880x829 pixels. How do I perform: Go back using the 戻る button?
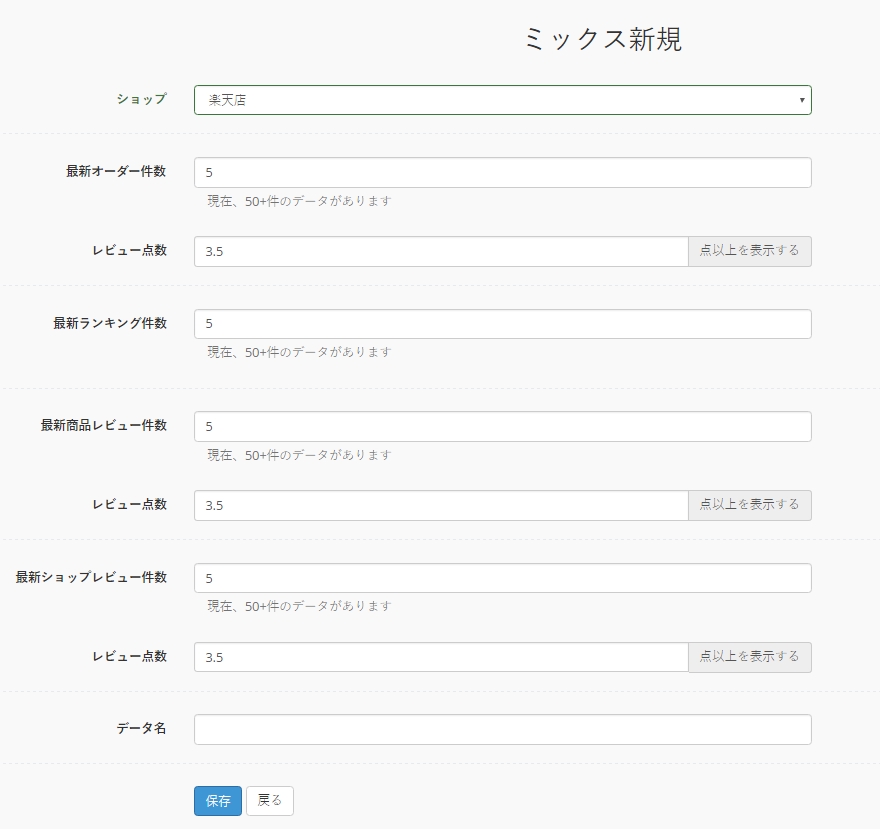269,801
